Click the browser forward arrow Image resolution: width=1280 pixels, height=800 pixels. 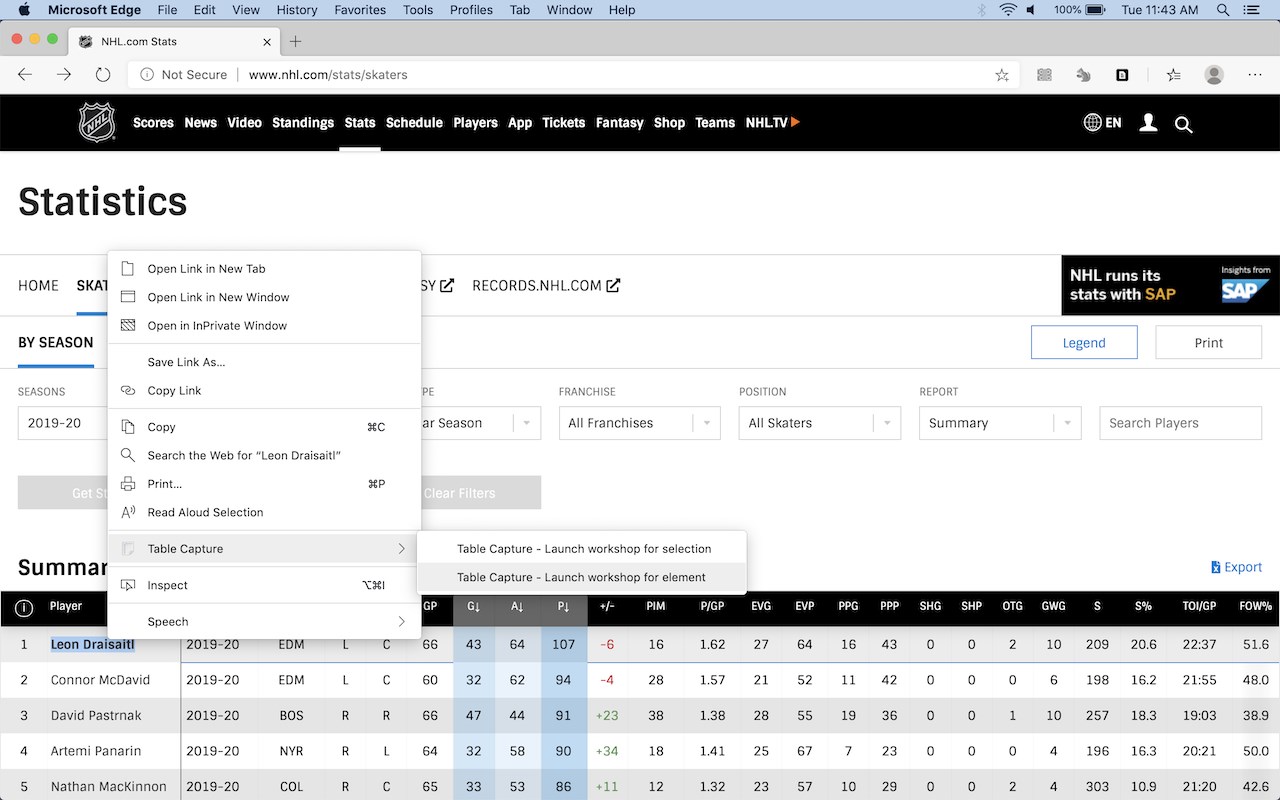point(64,75)
